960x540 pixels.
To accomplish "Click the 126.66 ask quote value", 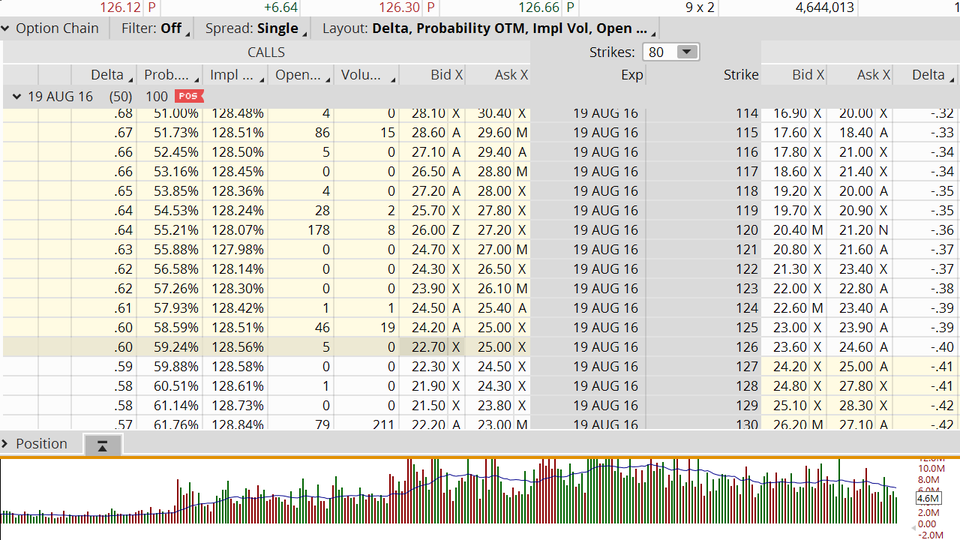I will click(539, 7).
